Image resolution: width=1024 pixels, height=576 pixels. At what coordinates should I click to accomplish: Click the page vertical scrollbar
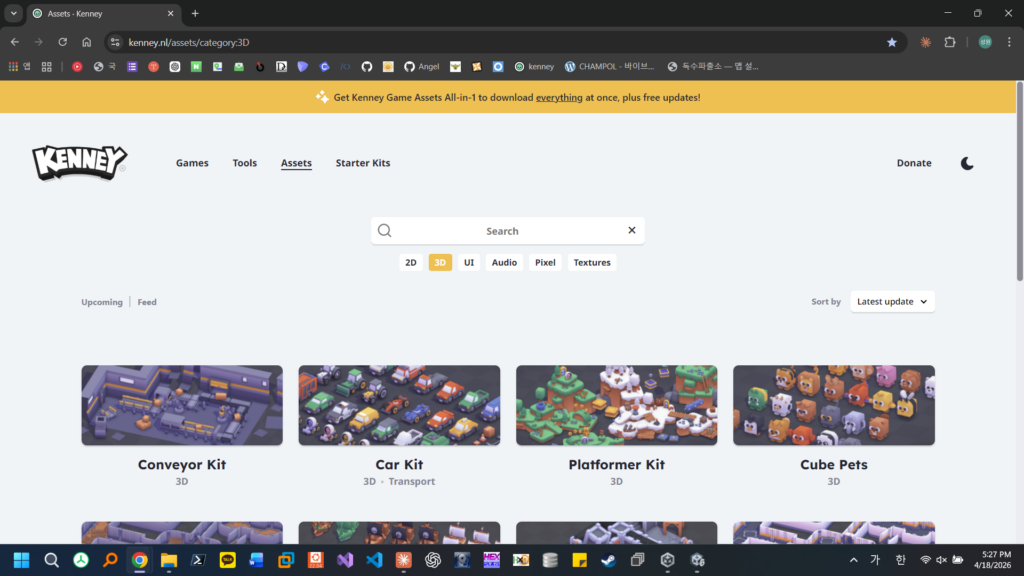click(1019, 183)
